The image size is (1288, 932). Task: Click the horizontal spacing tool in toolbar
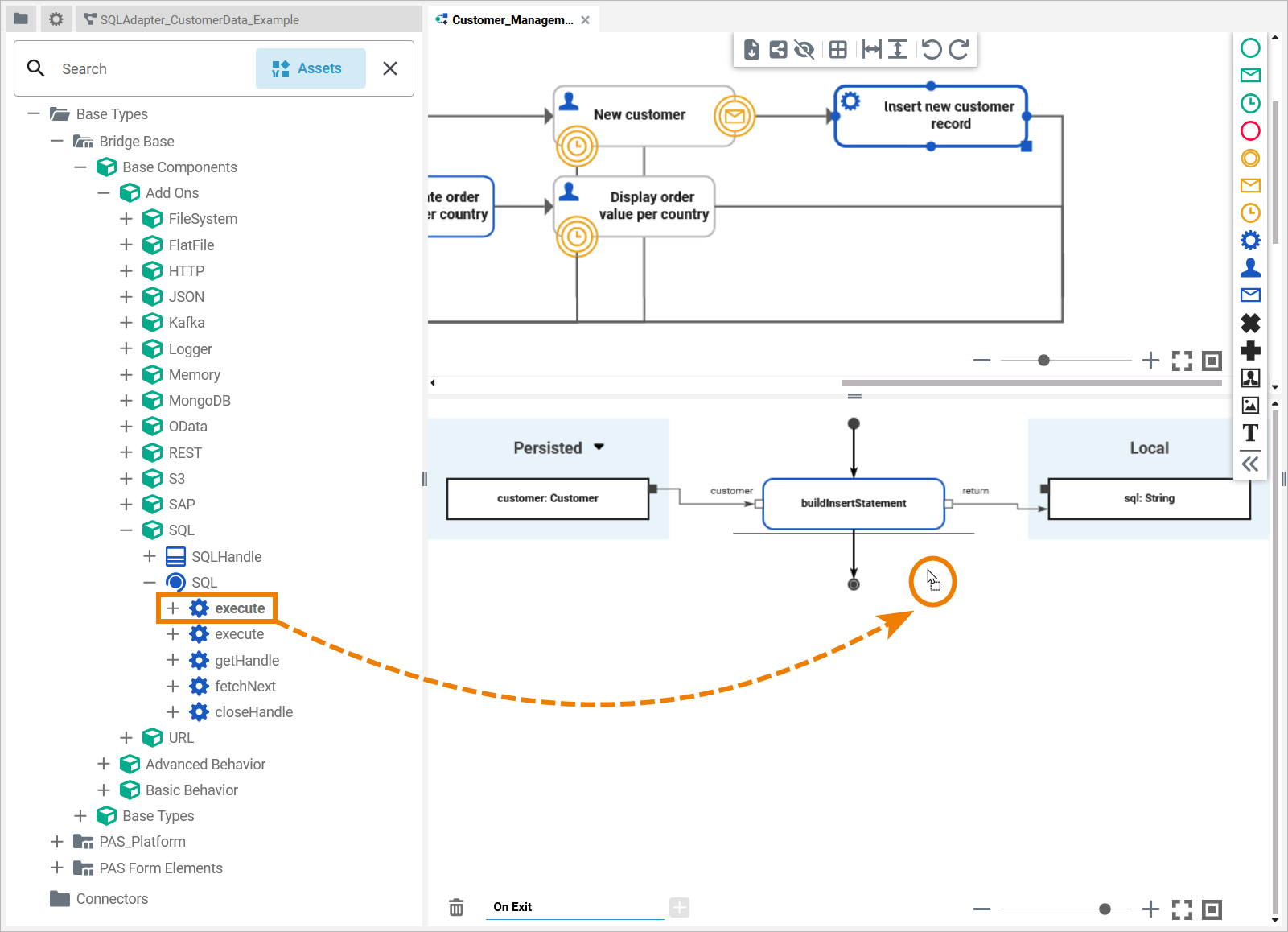point(871,50)
